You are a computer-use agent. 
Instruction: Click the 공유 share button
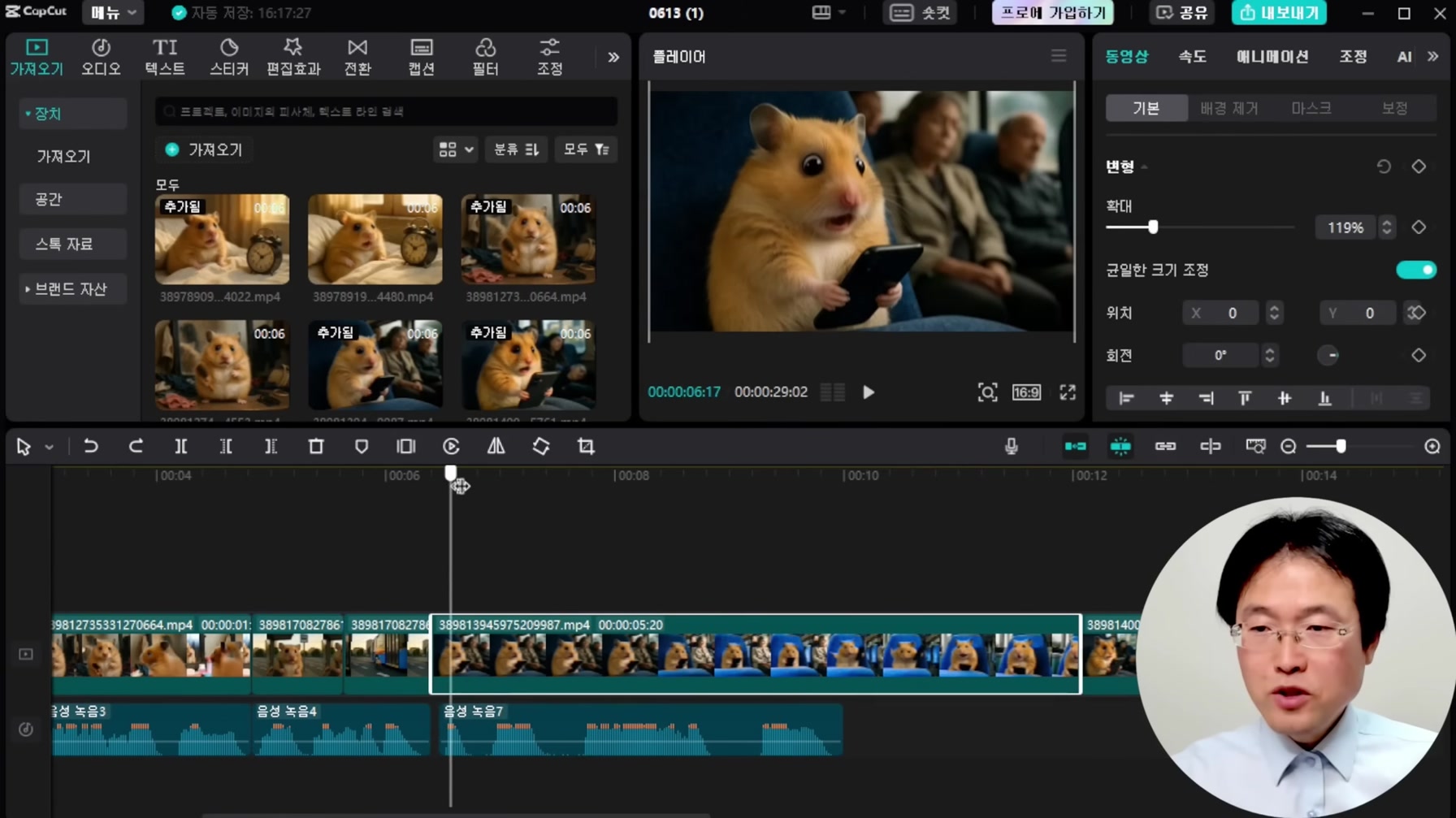pos(1182,13)
